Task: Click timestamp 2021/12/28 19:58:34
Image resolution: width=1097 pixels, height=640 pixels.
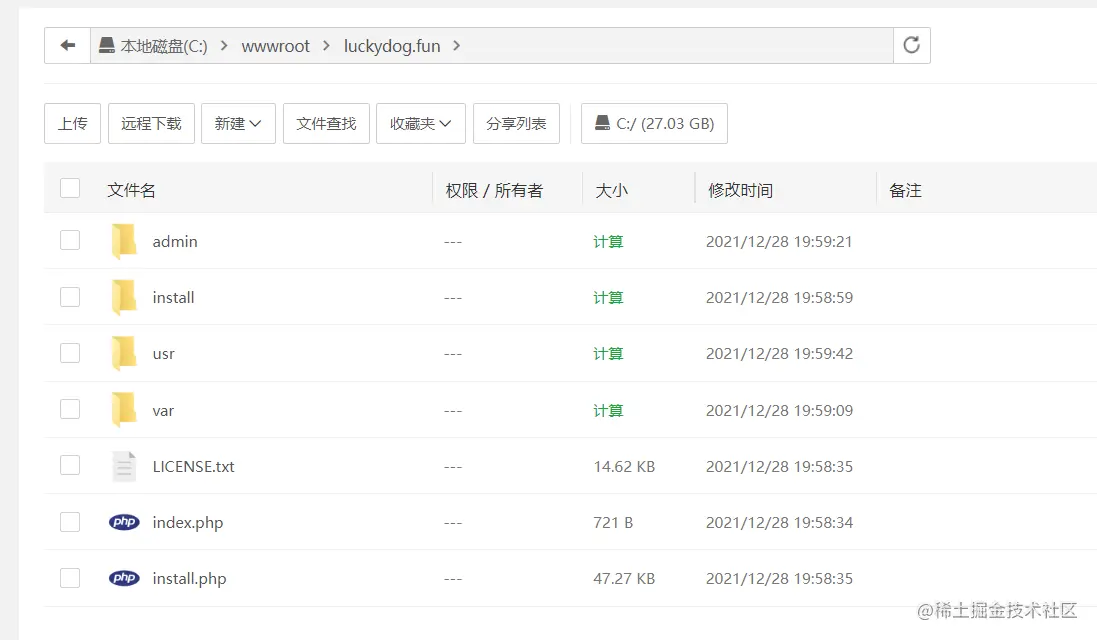Action: pyautogui.click(x=779, y=522)
